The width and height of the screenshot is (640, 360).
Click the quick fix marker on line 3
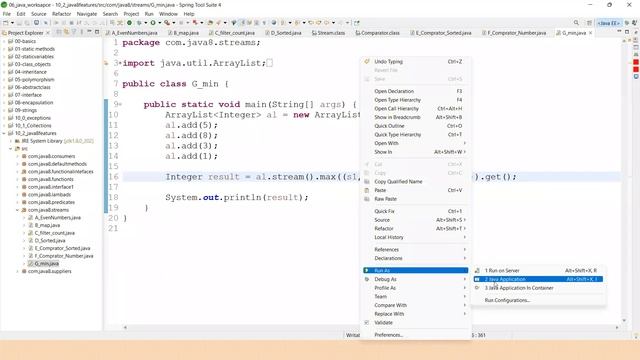(x=107, y=63)
